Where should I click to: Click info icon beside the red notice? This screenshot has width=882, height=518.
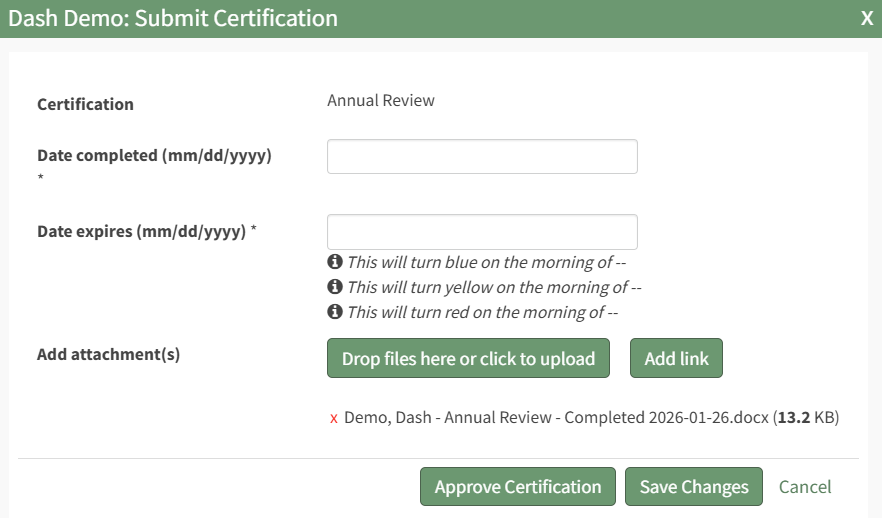[335, 312]
